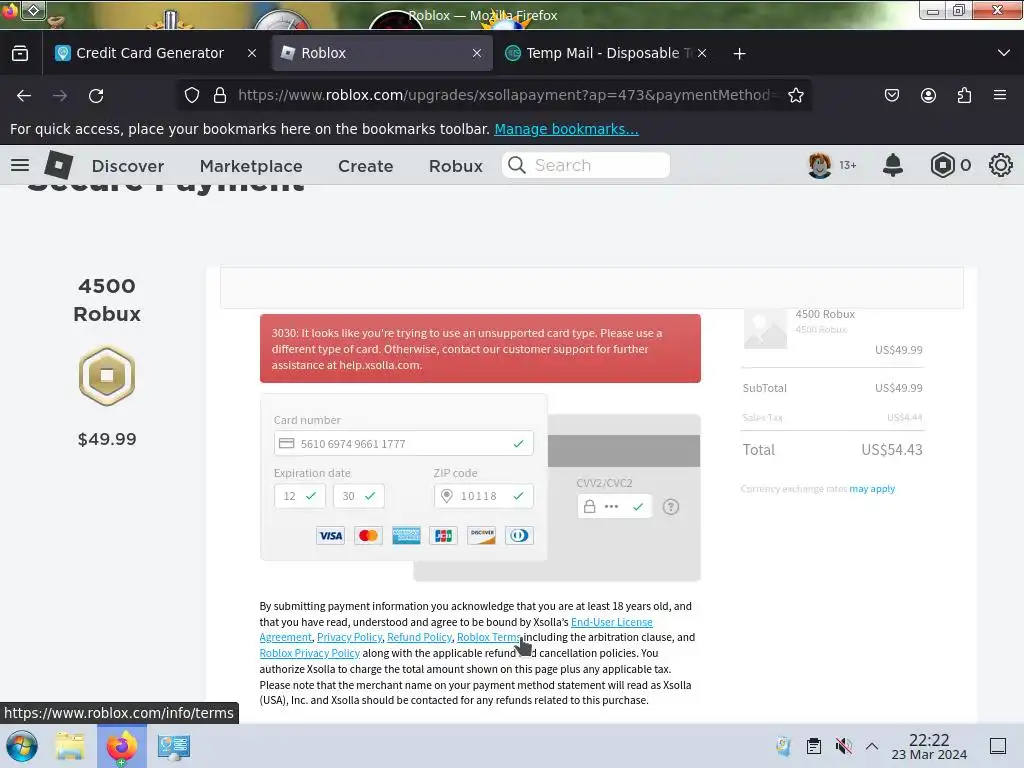Open Firefox account icon
Viewport: 1024px width, 768px height.
pyautogui.click(x=928, y=95)
